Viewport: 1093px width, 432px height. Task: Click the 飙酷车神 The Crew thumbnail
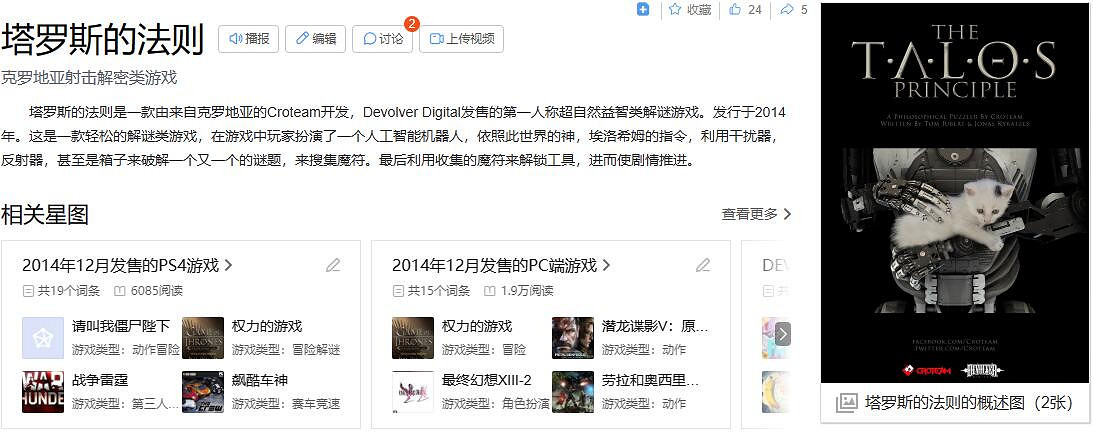pyautogui.click(x=203, y=392)
